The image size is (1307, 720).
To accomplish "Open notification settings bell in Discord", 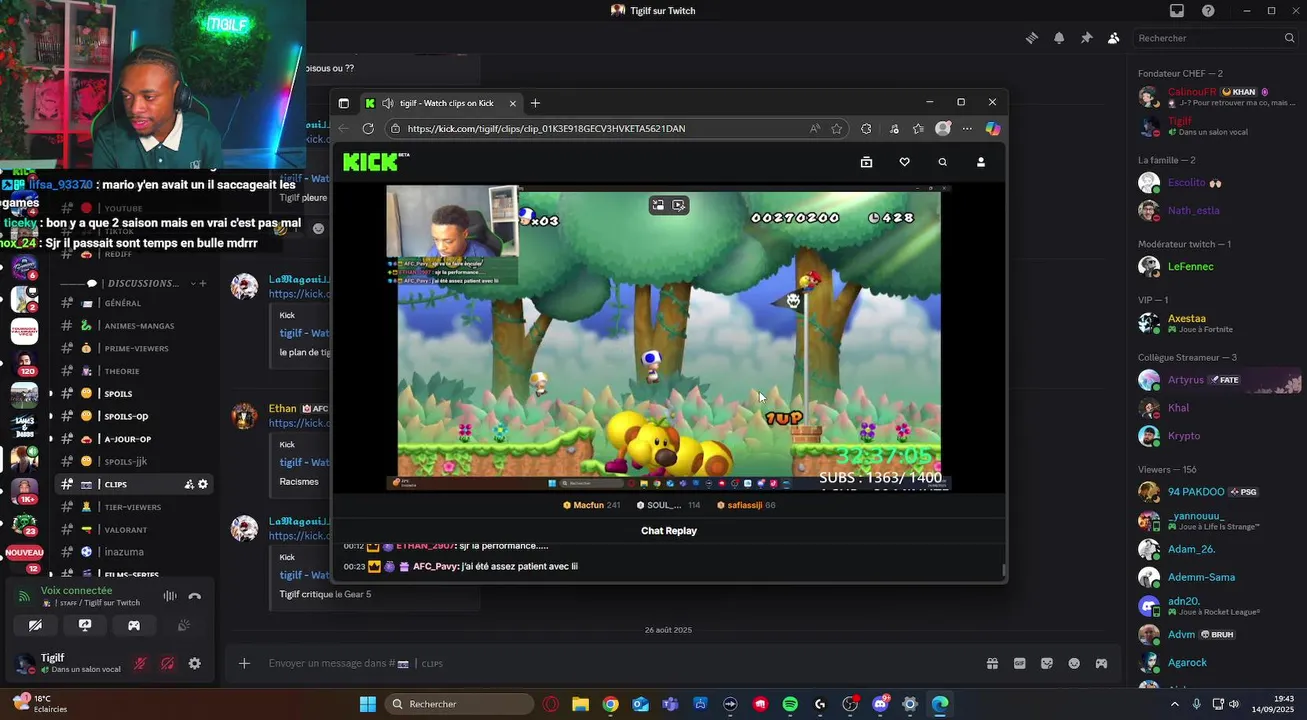I will 1059,38.
